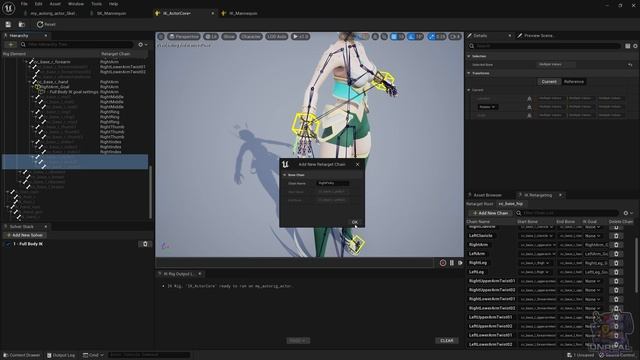640x360 pixels.
Task: Pause the viewport animation playback
Action: (452, 263)
